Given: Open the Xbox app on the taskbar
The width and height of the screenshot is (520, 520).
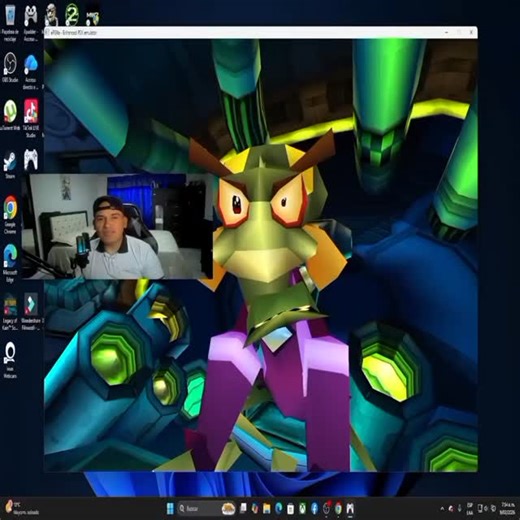Looking at the screenshot, I should (x=302, y=509).
